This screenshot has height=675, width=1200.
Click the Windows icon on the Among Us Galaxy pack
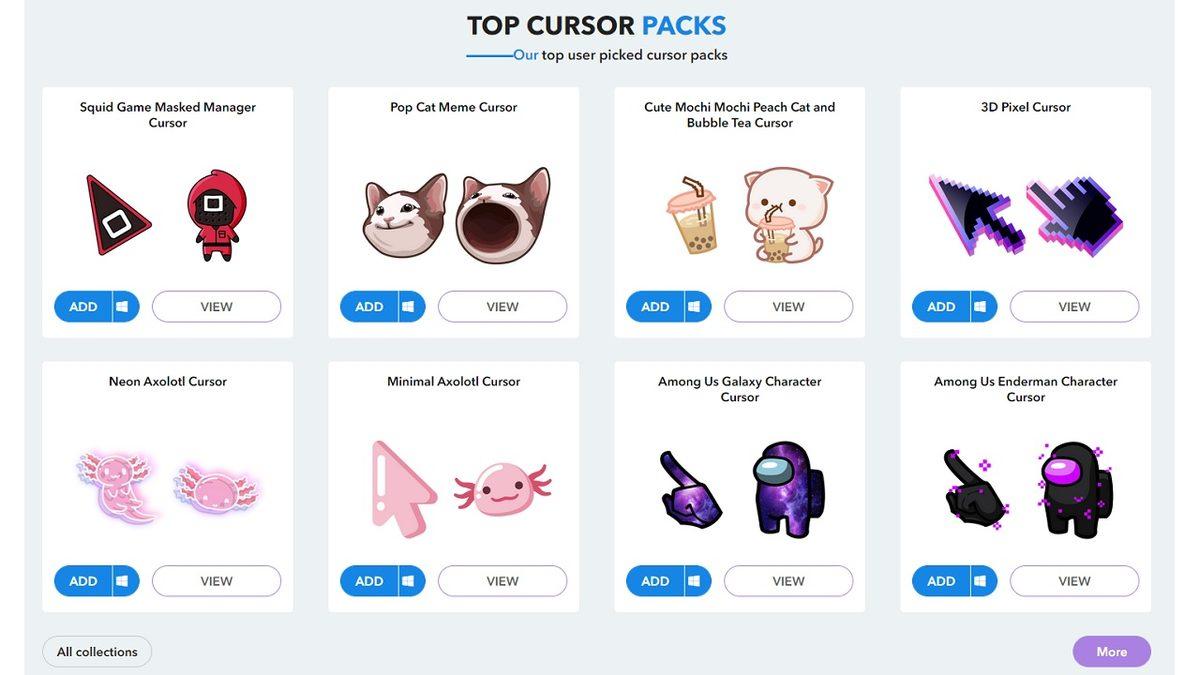(x=694, y=581)
